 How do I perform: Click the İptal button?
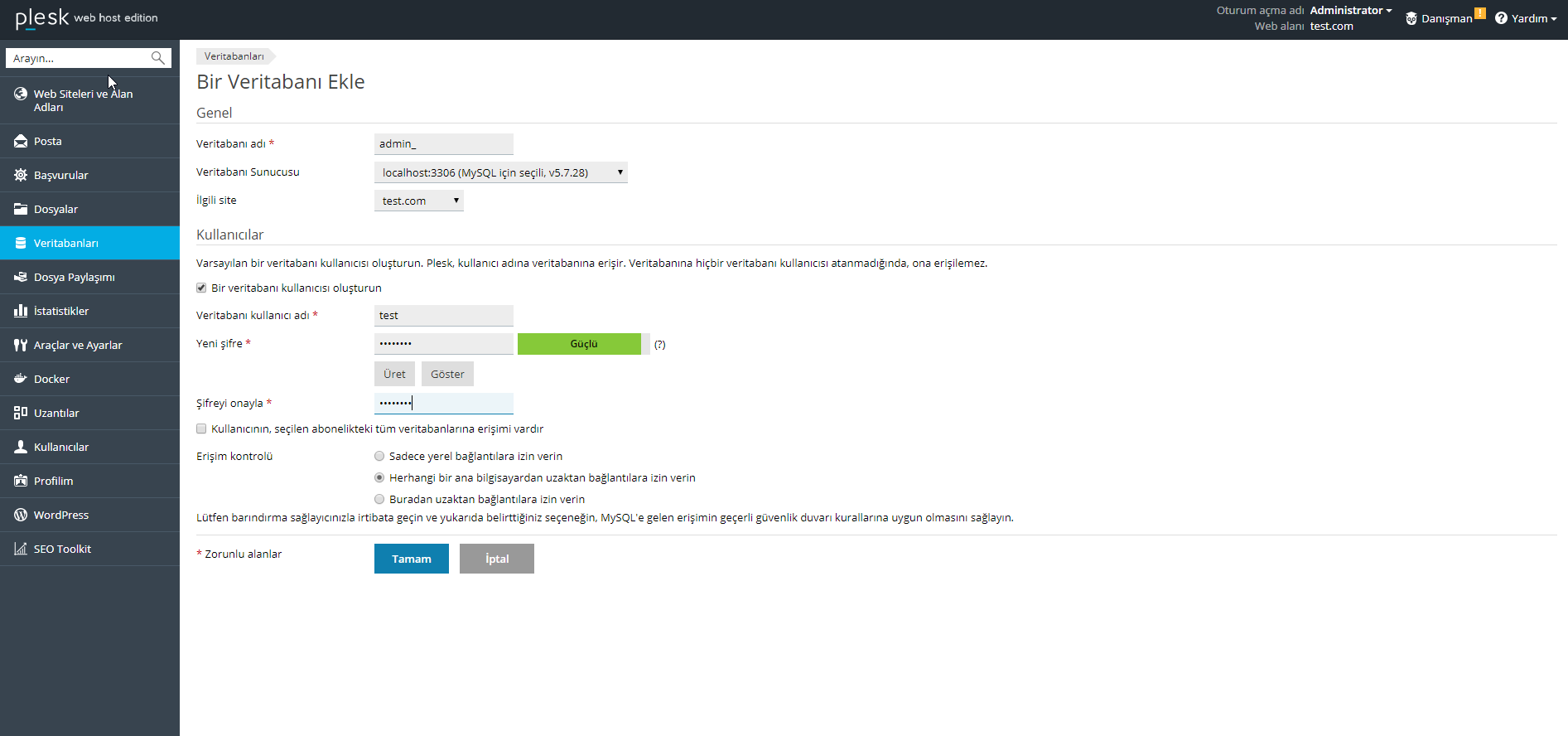pyautogui.click(x=497, y=559)
